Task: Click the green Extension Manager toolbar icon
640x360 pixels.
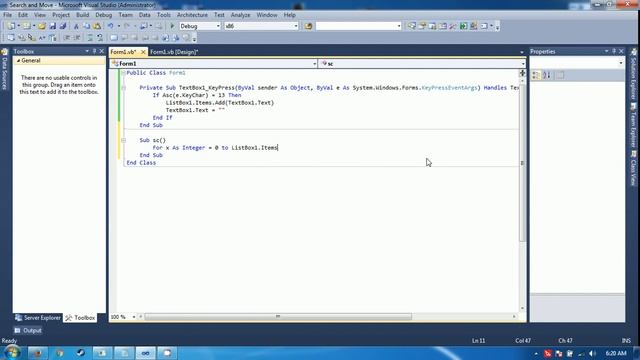Action: (x=463, y=26)
